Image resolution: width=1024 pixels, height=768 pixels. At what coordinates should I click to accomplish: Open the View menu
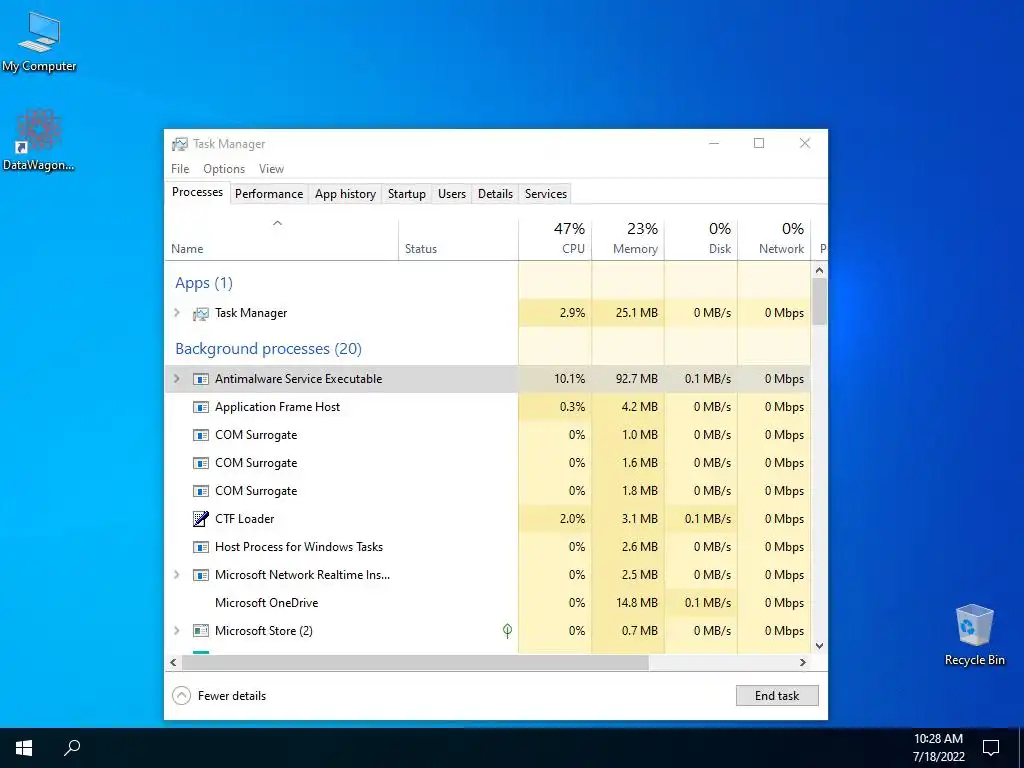pos(271,169)
